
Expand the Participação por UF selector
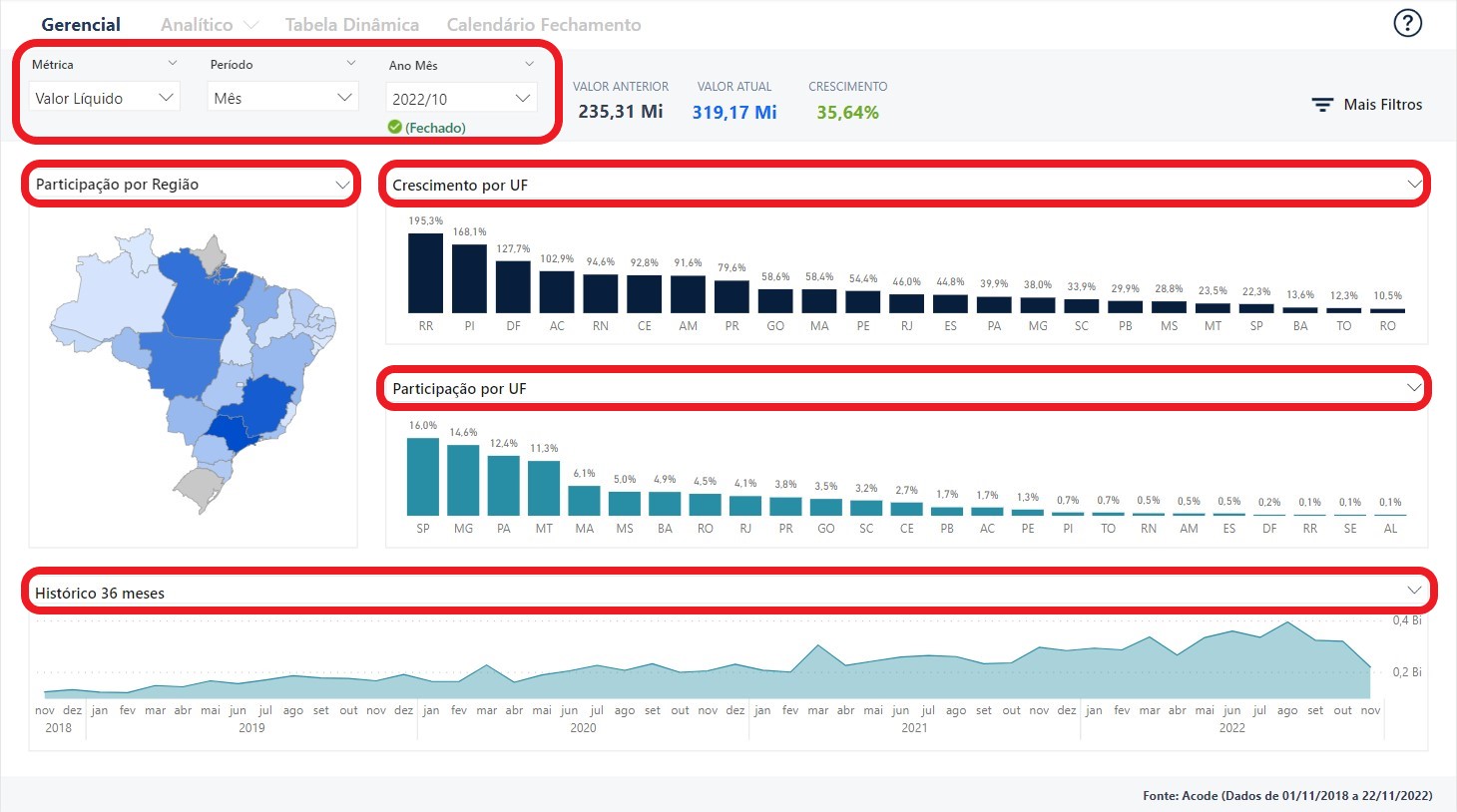coord(1413,388)
